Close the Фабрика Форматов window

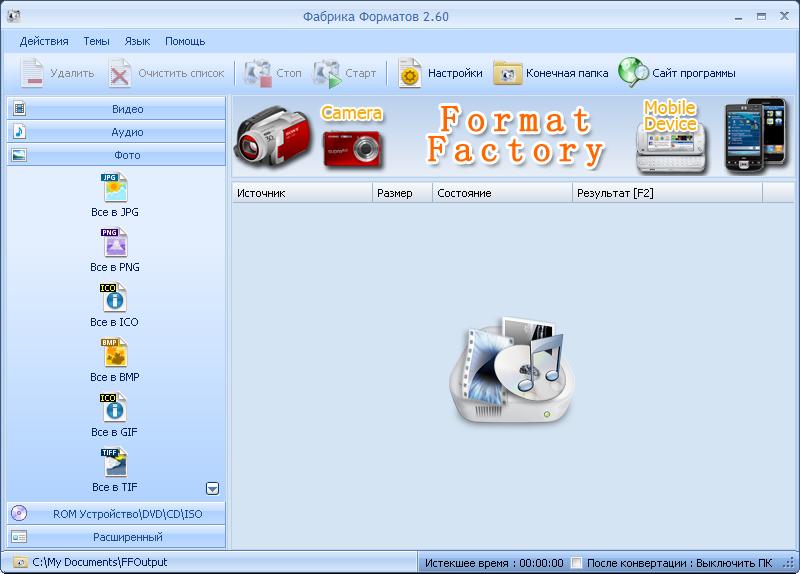pyautogui.click(x=784, y=16)
